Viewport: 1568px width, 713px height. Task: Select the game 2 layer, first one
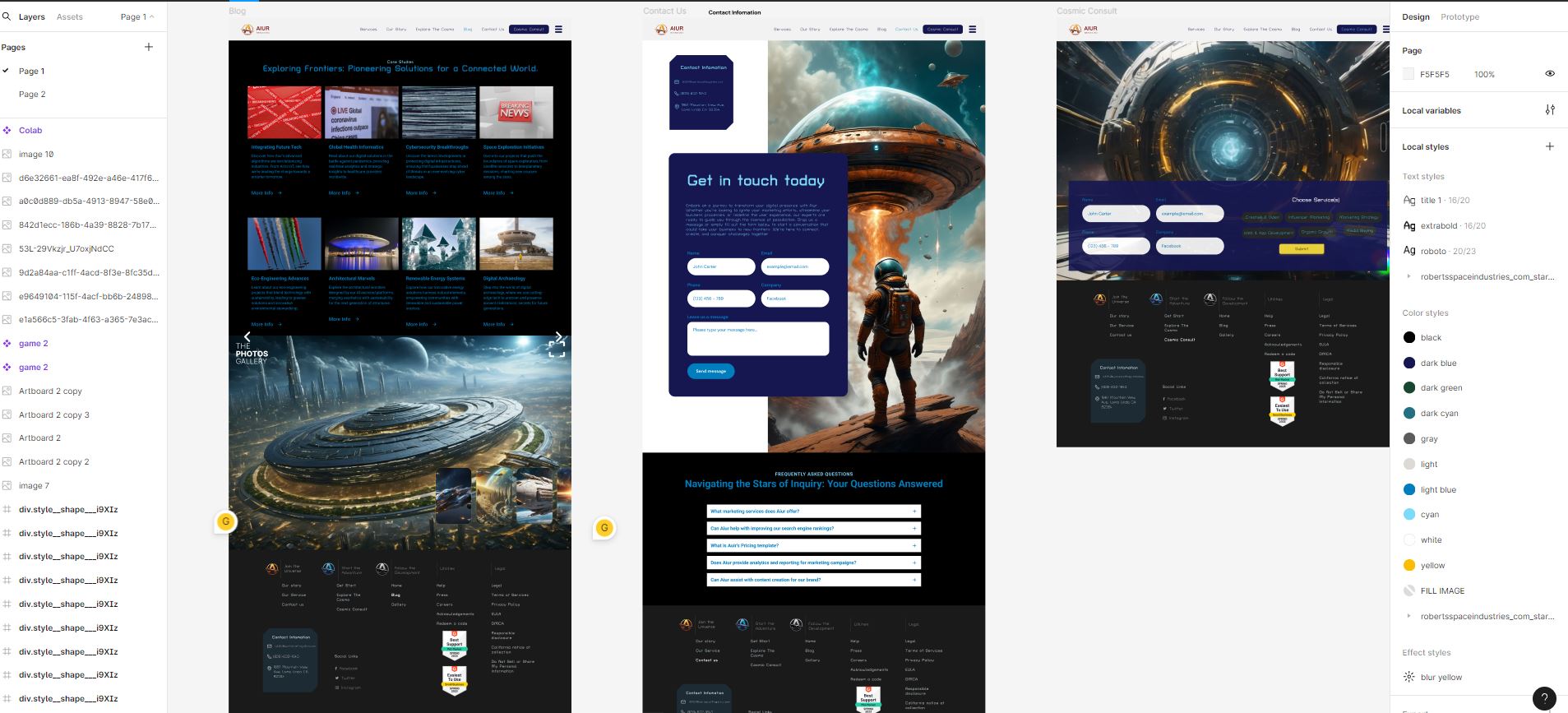pos(33,344)
